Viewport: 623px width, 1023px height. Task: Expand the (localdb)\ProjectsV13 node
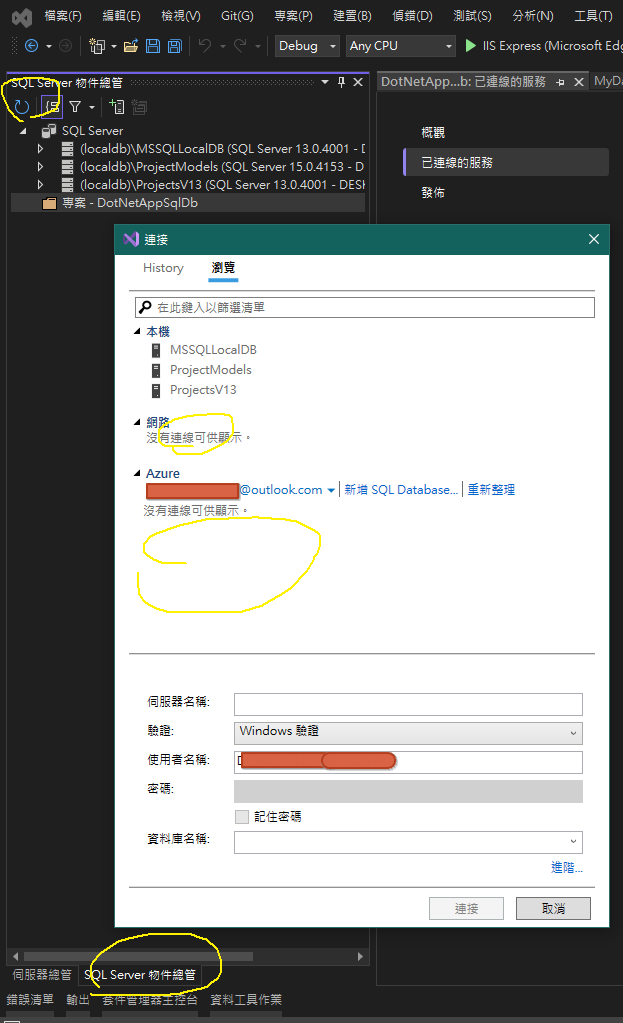(40, 185)
